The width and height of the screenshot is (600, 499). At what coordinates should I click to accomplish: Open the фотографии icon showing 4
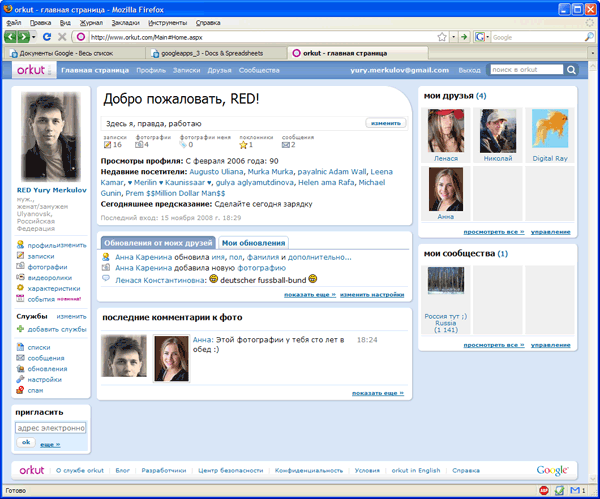139,145
